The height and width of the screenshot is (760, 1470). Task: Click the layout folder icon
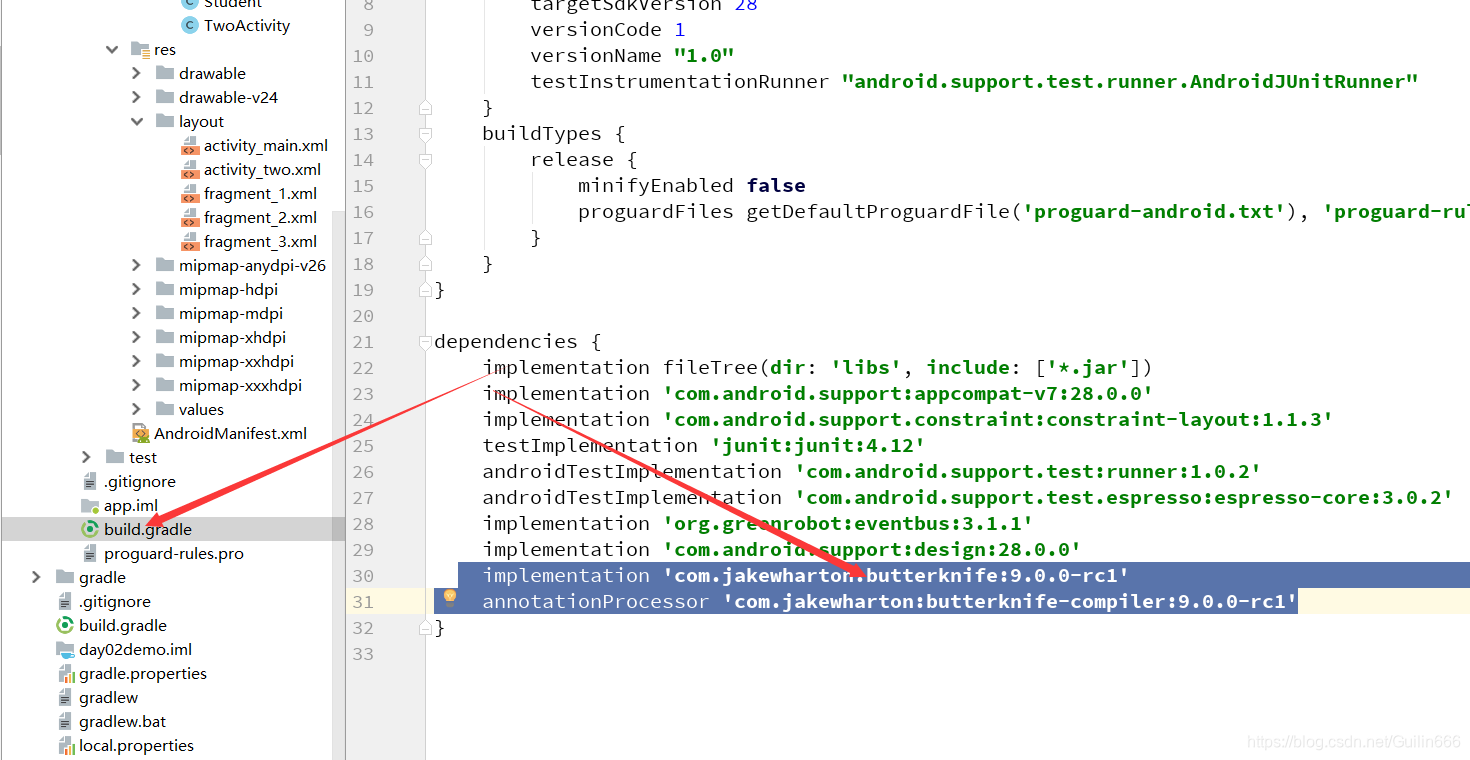[165, 122]
